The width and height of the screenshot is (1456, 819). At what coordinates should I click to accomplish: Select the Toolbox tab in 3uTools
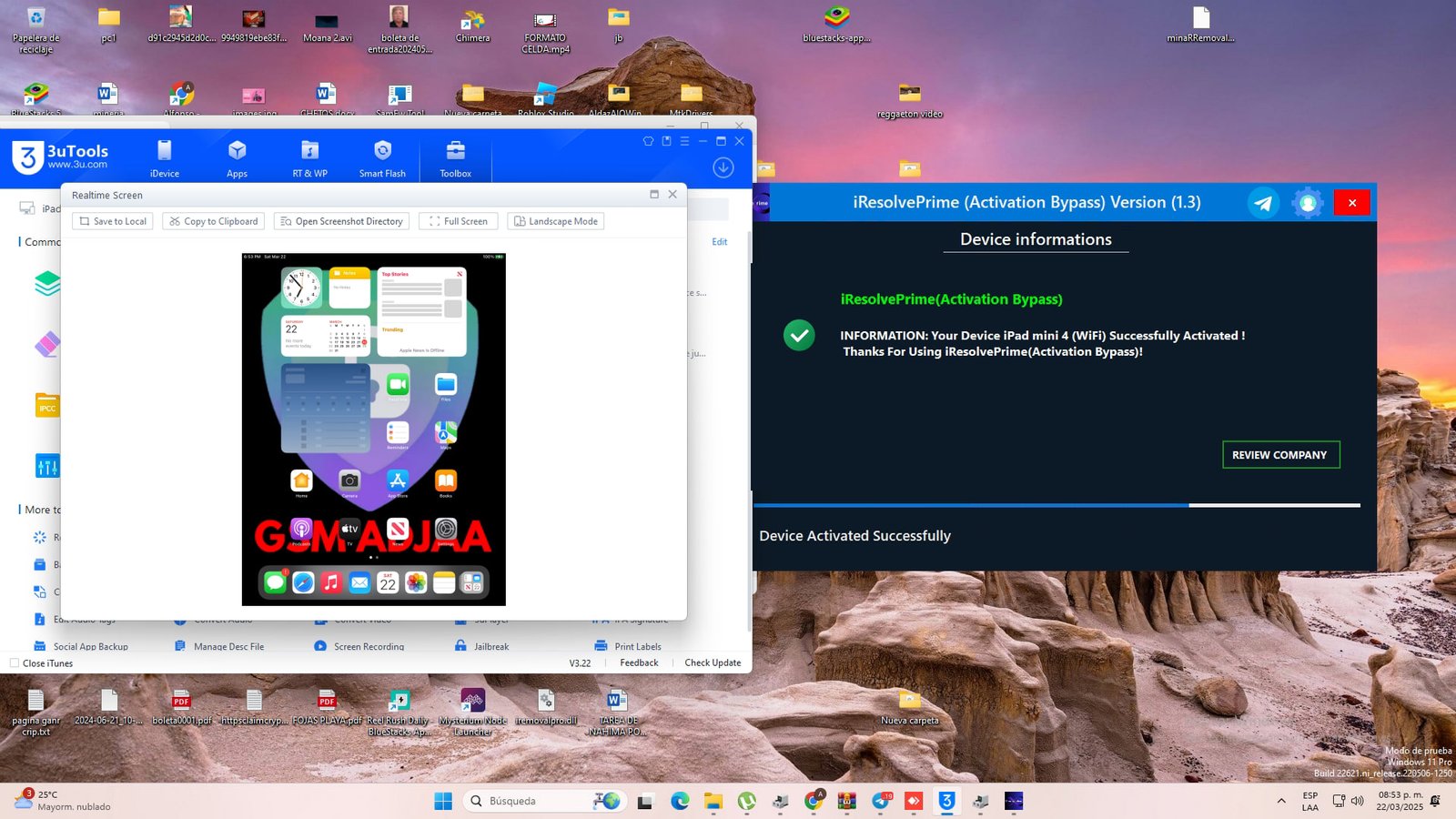(455, 158)
